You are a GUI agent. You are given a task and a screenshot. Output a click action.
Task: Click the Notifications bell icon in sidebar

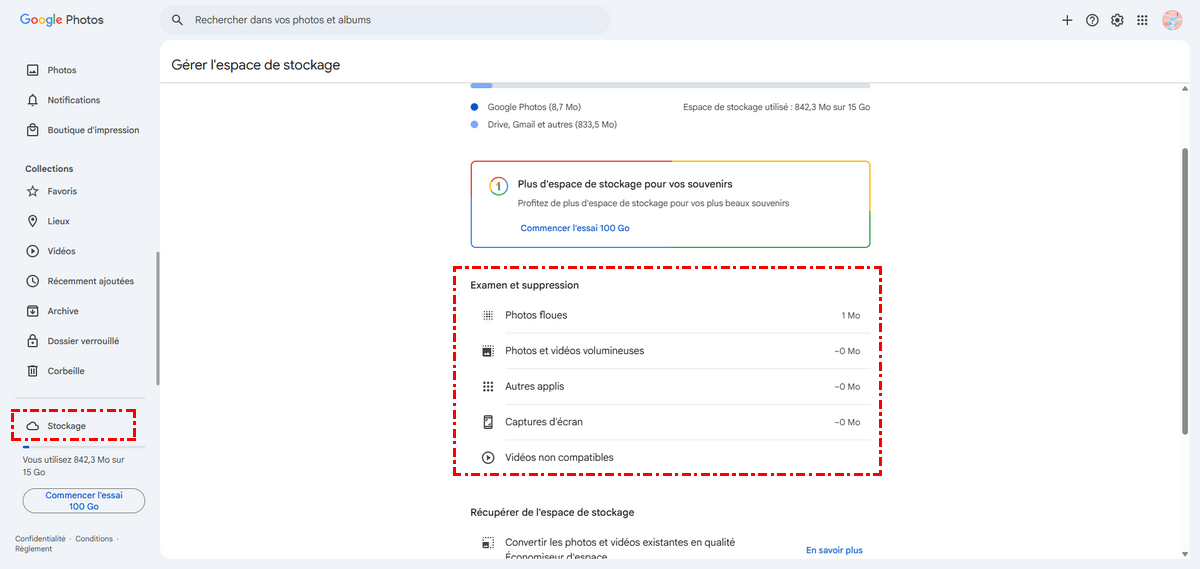pyautogui.click(x=33, y=100)
